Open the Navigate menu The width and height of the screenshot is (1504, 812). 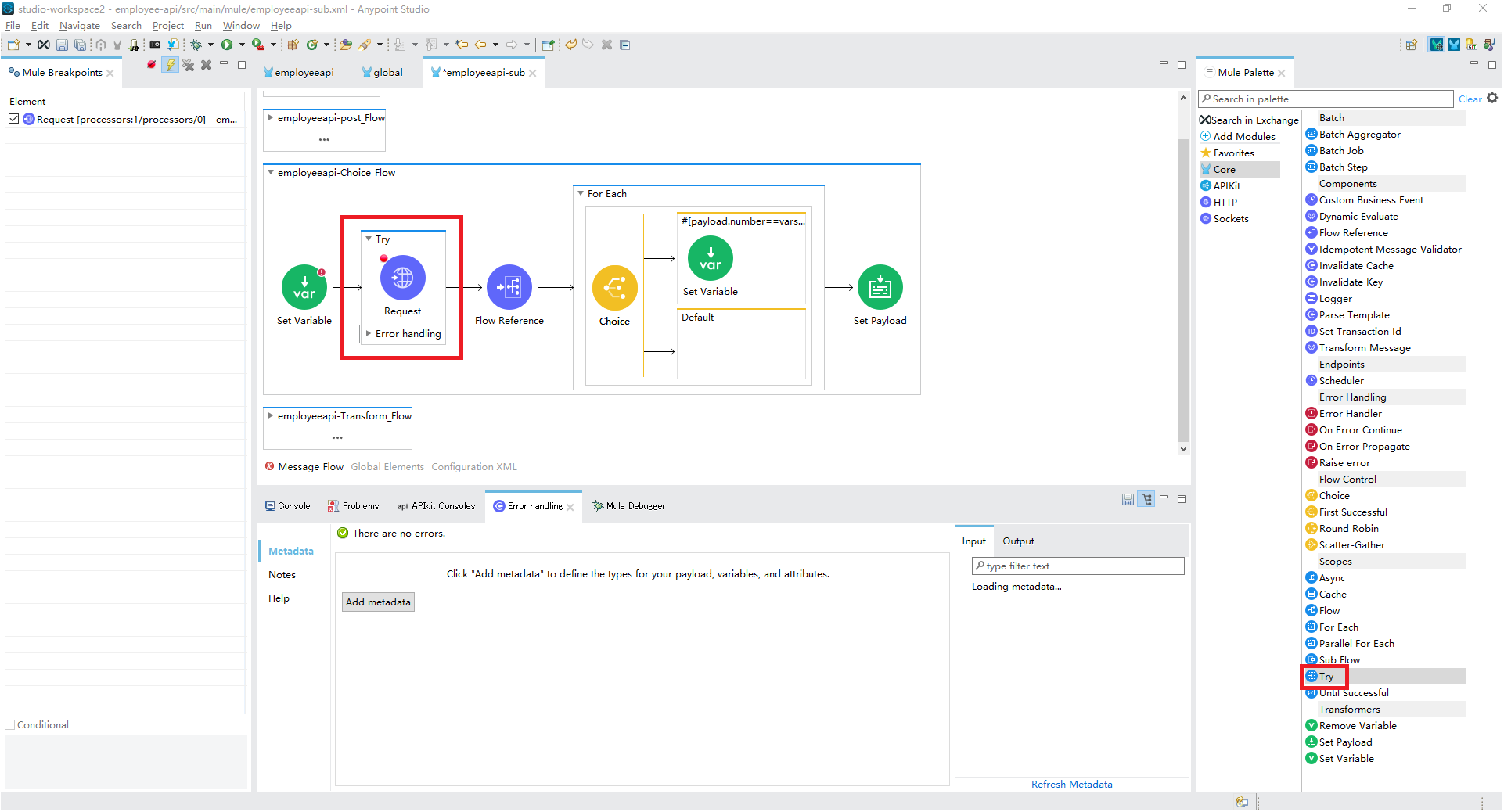80,26
